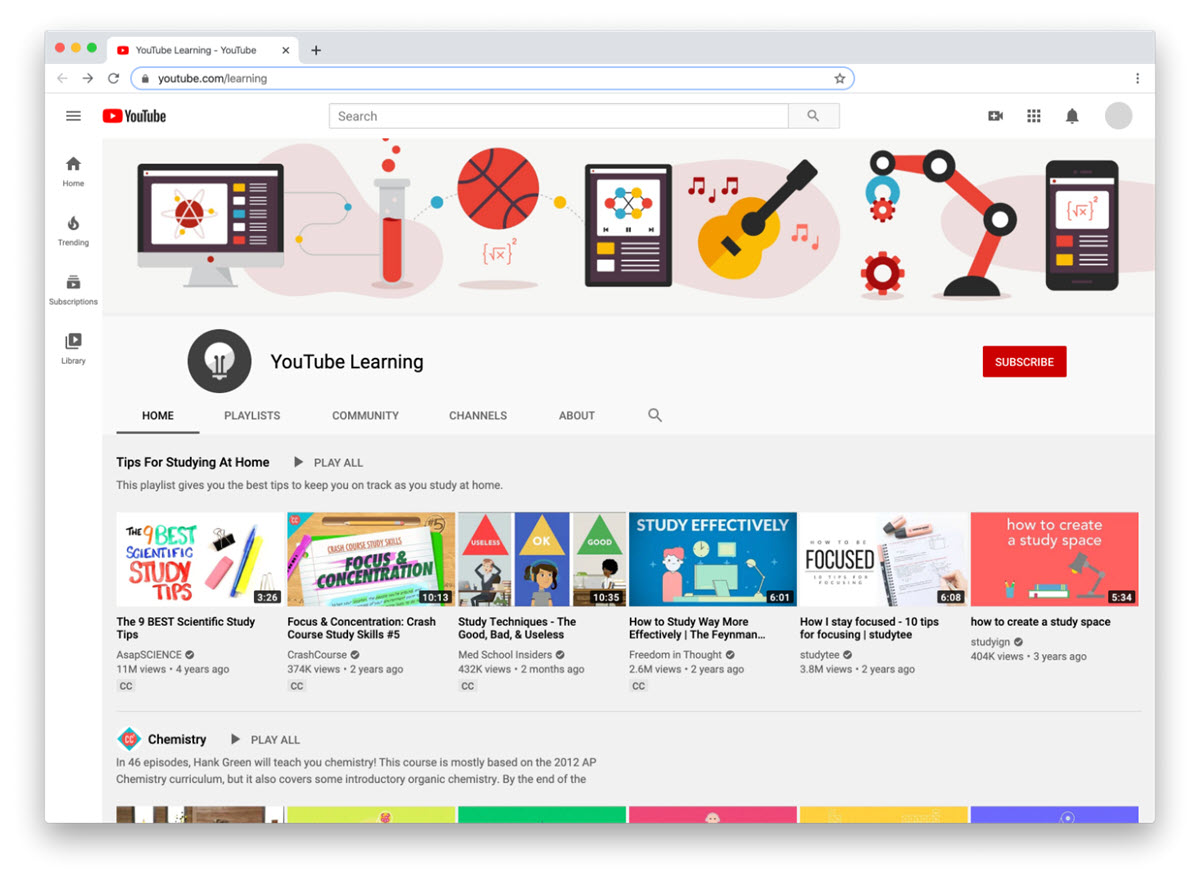Play all videos in Tips For Studying At Home
The width and height of the screenshot is (1200, 882).
[x=328, y=461]
